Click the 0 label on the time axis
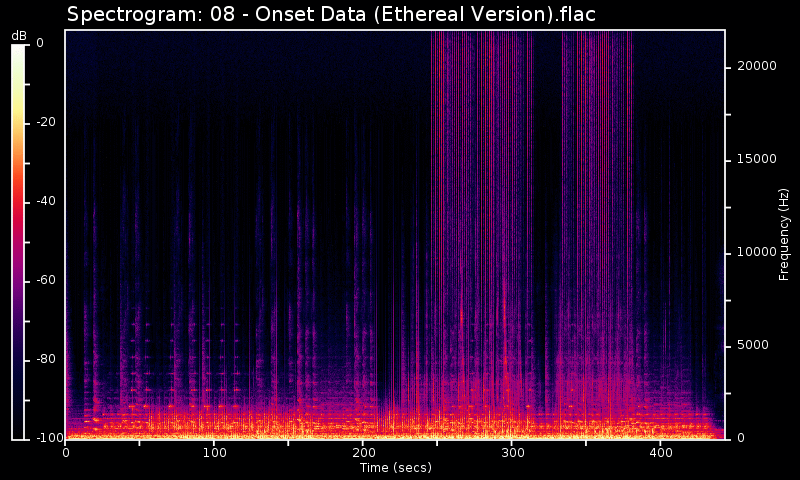The image size is (800, 480). [x=66, y=453]
